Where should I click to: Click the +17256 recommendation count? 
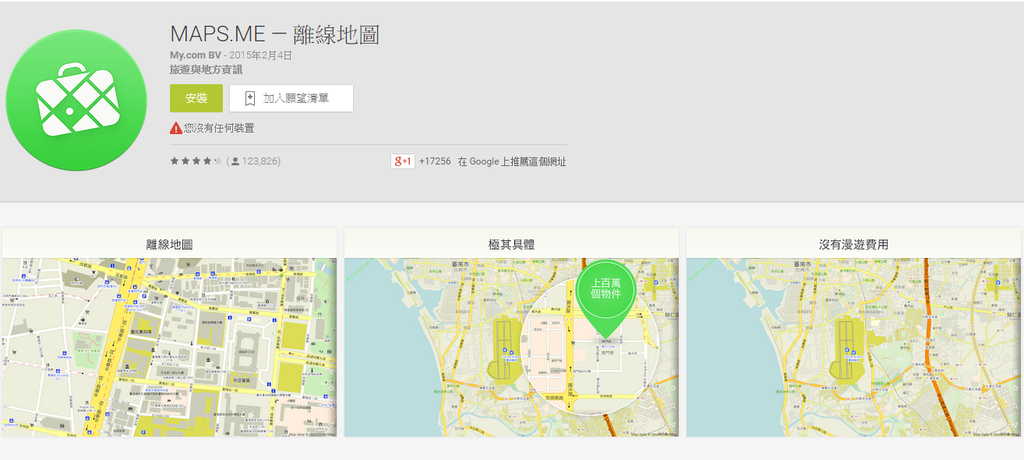click(435, 161)
